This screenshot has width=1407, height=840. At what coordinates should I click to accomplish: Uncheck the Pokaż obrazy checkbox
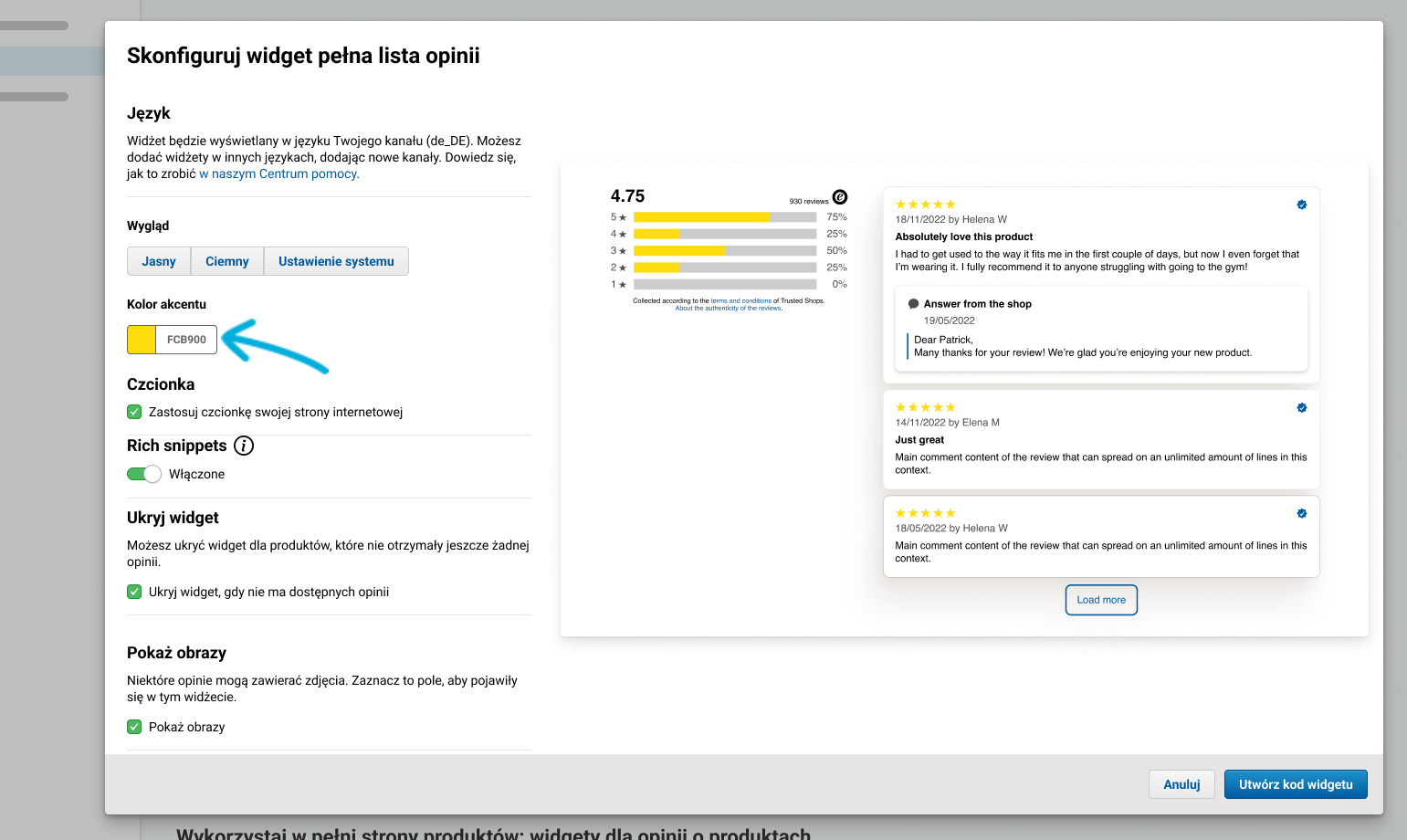point(134,727)
